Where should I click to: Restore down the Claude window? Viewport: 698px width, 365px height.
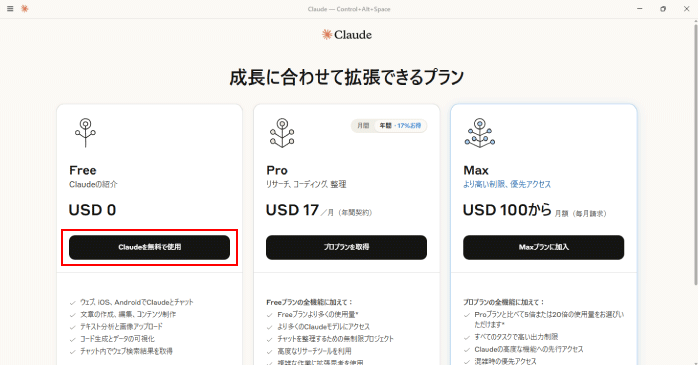[x=663, y=9]
